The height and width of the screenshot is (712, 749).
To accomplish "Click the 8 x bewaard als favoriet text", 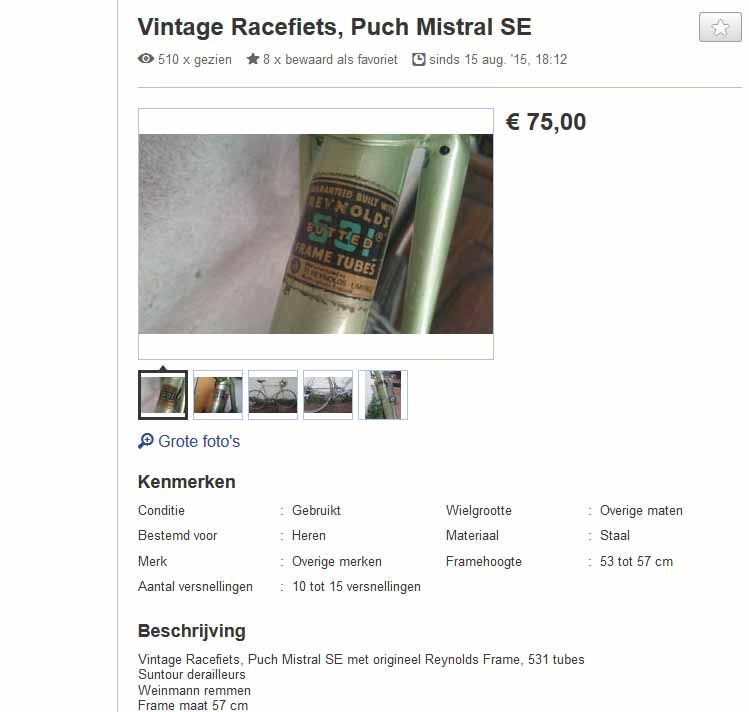I will [x=330, y=59].
